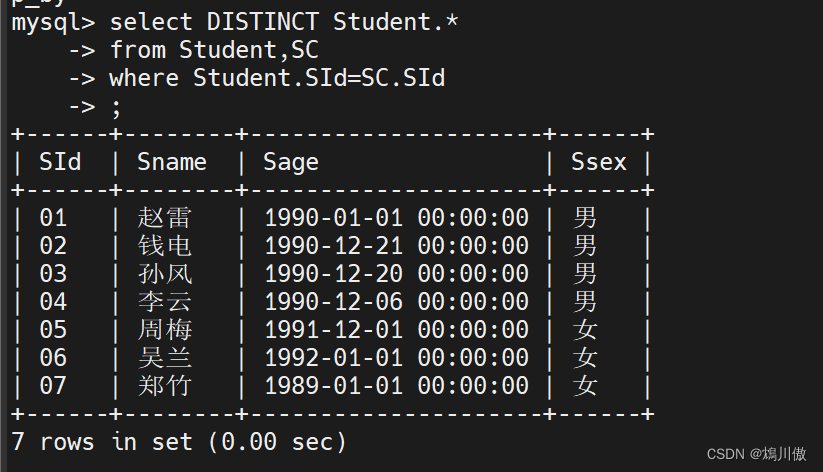823x472 pixels.
Task: Click the Ssex column header
Action: click(x=599, y=162)
